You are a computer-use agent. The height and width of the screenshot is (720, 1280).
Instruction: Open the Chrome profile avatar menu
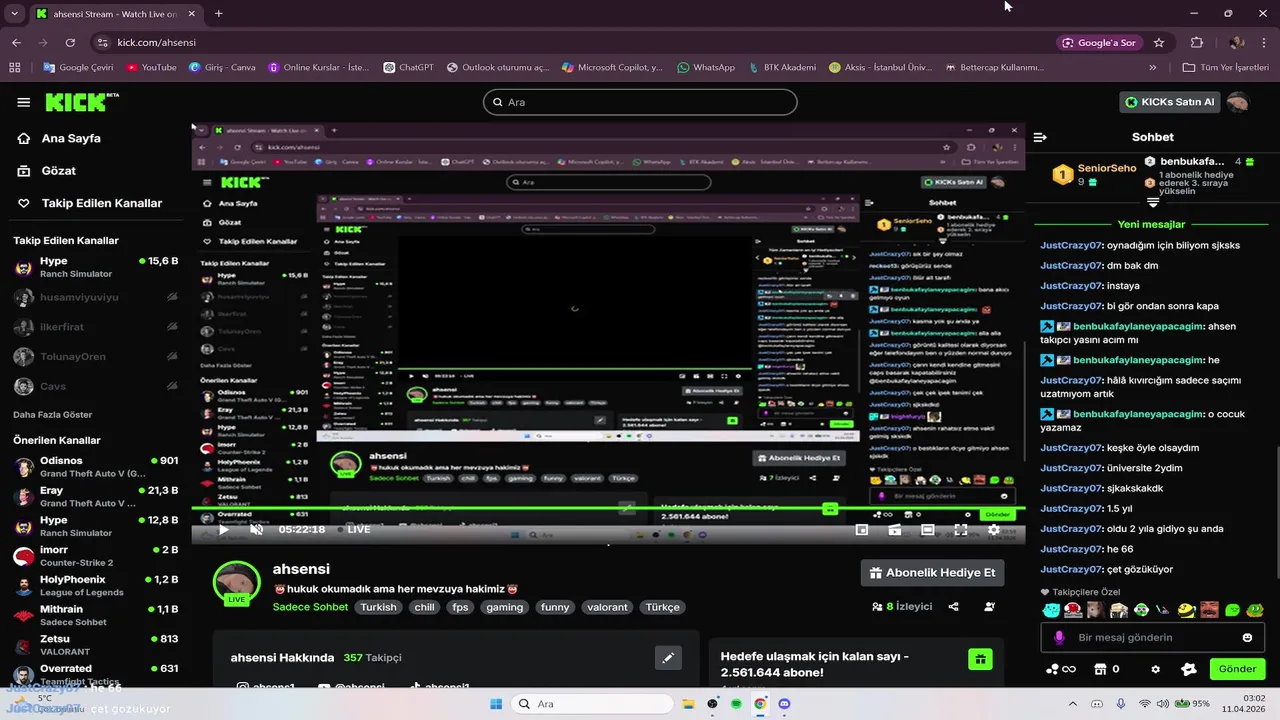(1237, 43)
